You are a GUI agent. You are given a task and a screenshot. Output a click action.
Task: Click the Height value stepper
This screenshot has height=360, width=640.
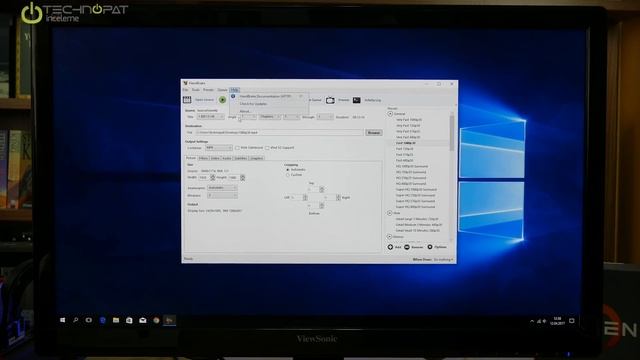(242, 178)
